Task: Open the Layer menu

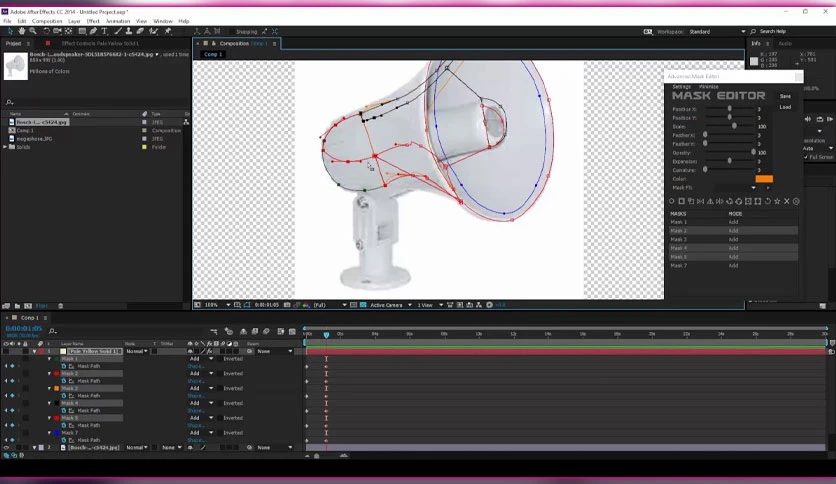Action: tap(74, 21)
